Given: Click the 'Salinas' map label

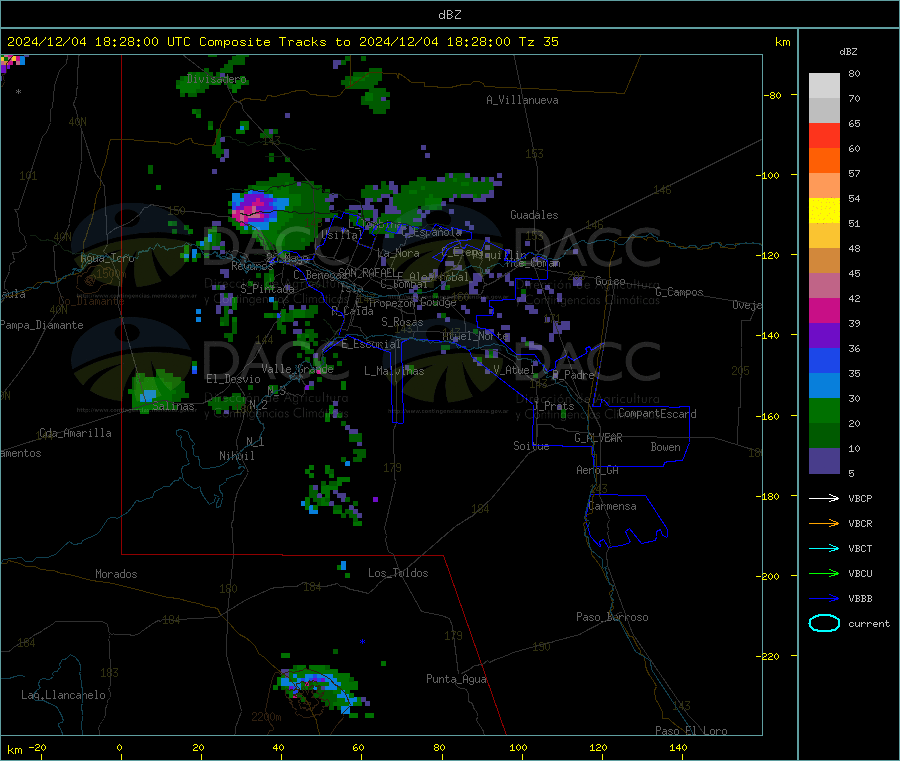Looking at the screenshot, I should click(x=173, y=406).
